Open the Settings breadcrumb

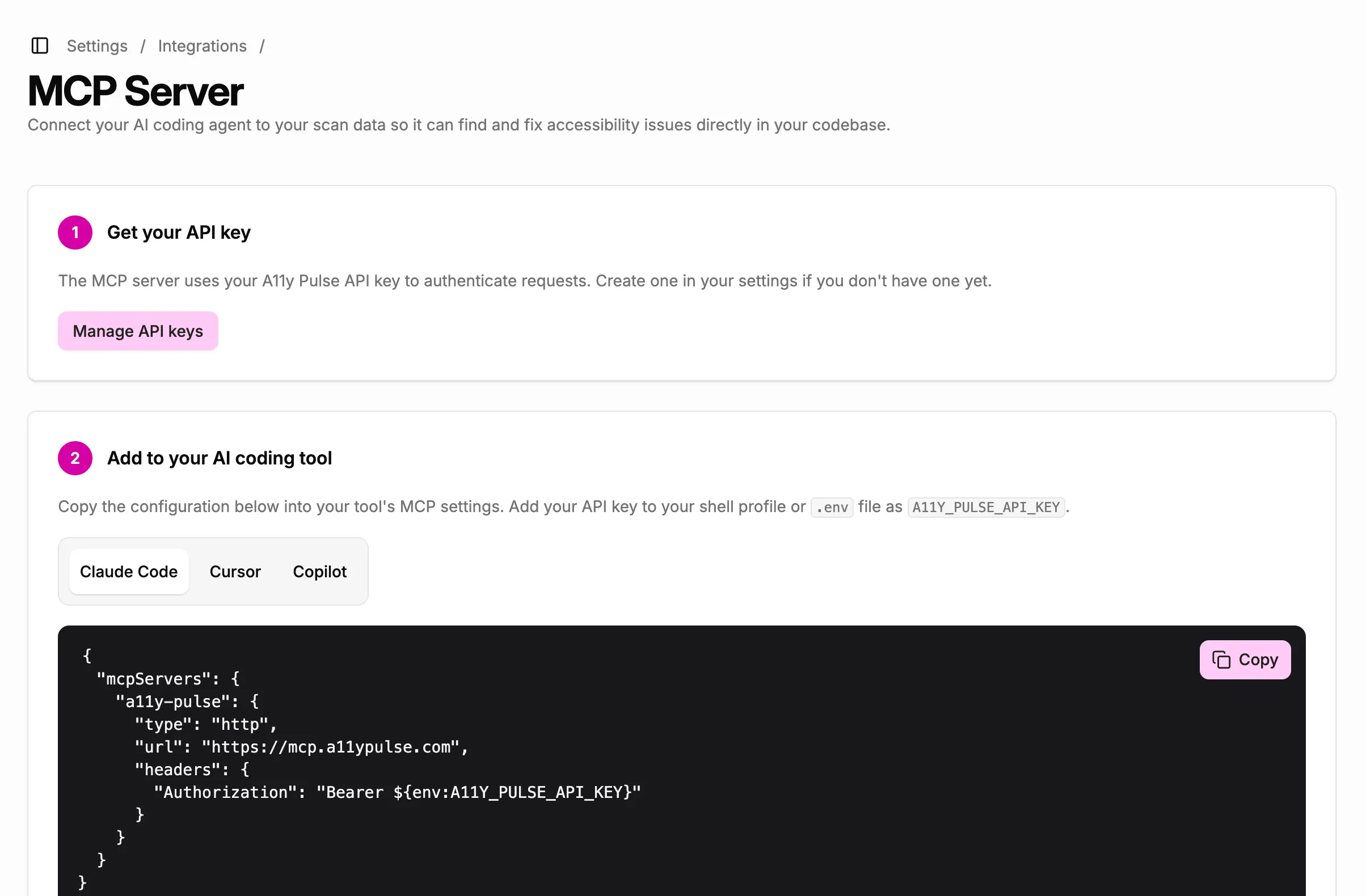tap(96, 46)
